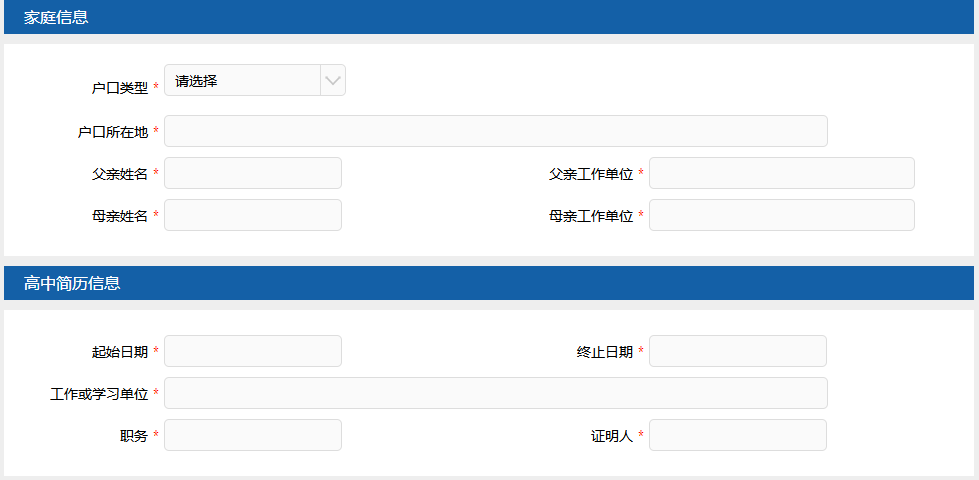Click the 高中简历信息 section header
The image size is (979, 480).
tap(489, 283)
